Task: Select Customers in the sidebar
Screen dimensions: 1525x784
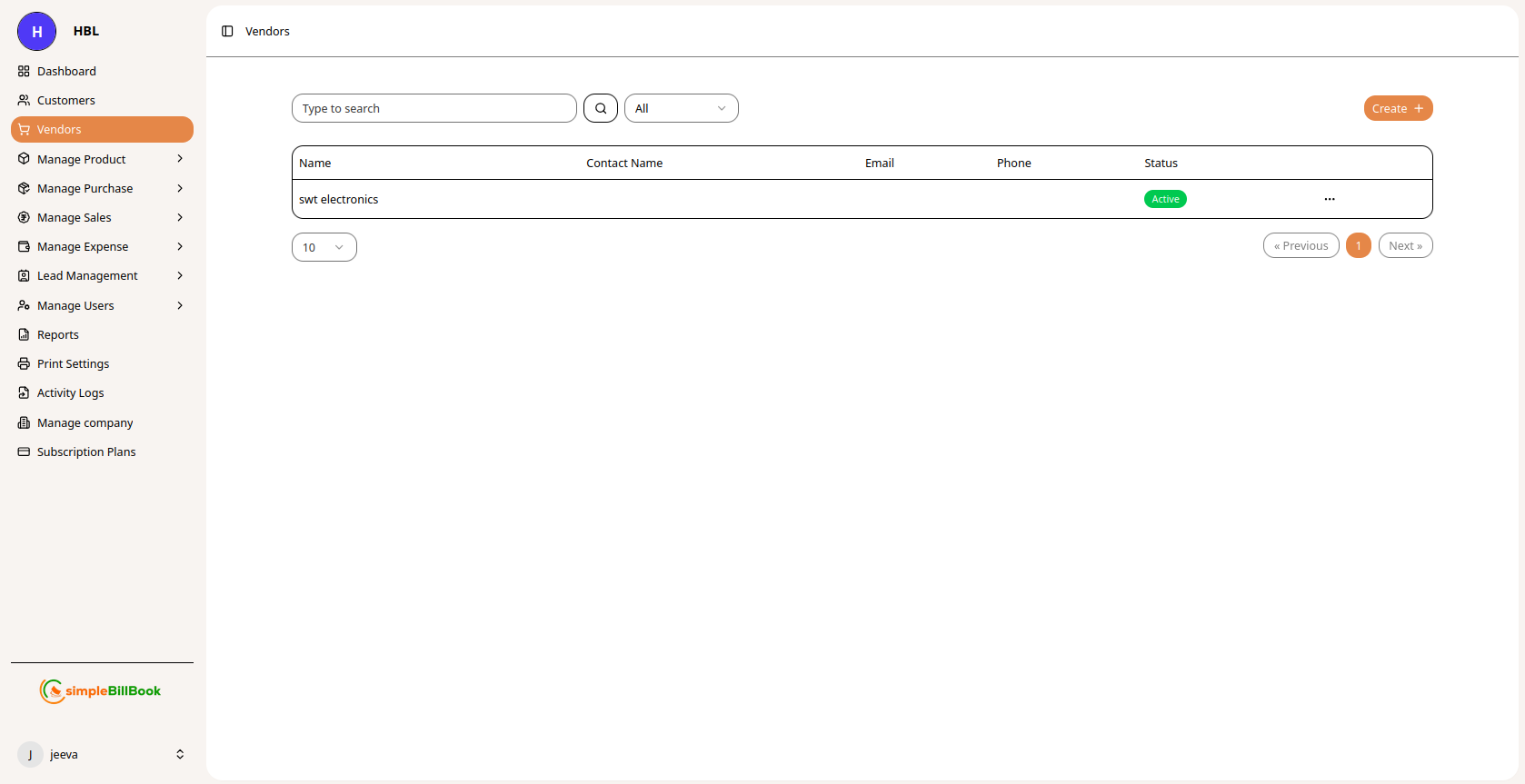Action: pos(65,100)
